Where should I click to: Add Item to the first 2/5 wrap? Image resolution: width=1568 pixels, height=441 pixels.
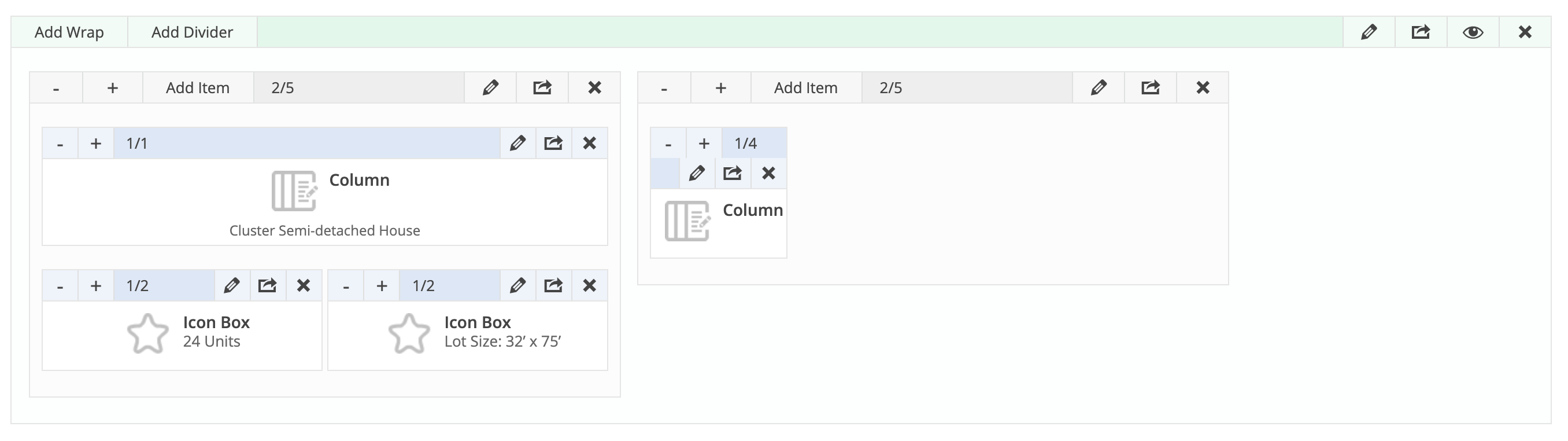click(x=198, y=88)
